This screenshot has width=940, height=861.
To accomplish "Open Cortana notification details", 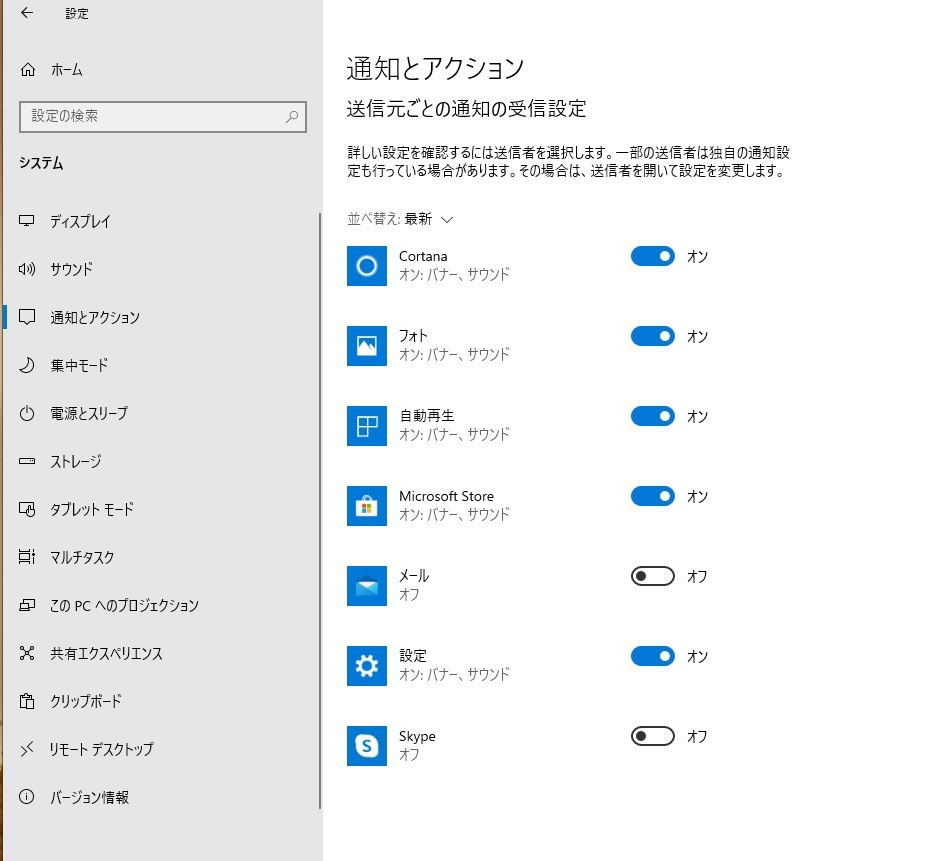I will 454,265.
